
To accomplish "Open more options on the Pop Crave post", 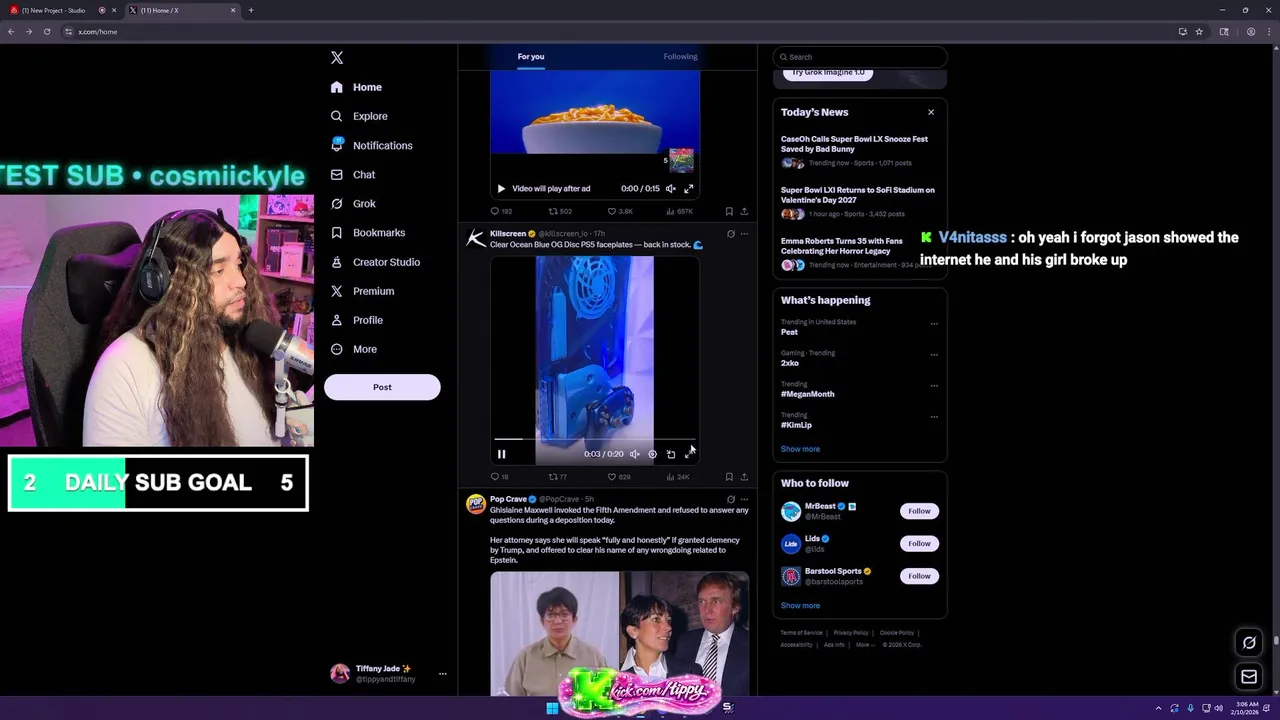I will [x=744, y=499].
